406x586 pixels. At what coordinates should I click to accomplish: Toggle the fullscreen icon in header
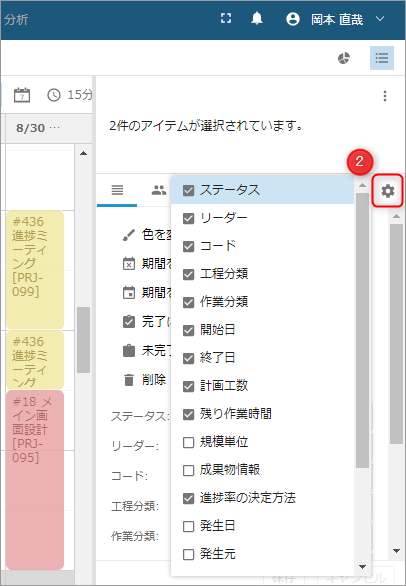[x=226, y=18]
